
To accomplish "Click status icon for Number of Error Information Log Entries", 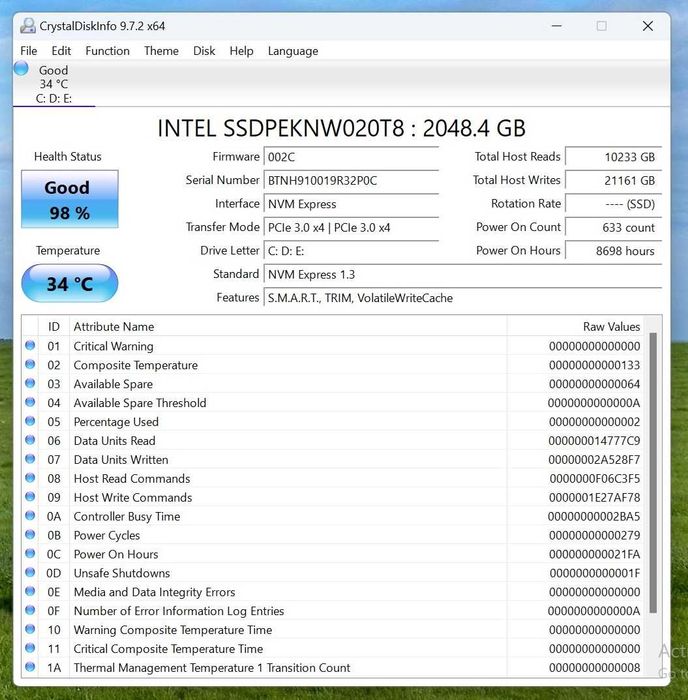I will pyautogui.click(x=30, y=610).
